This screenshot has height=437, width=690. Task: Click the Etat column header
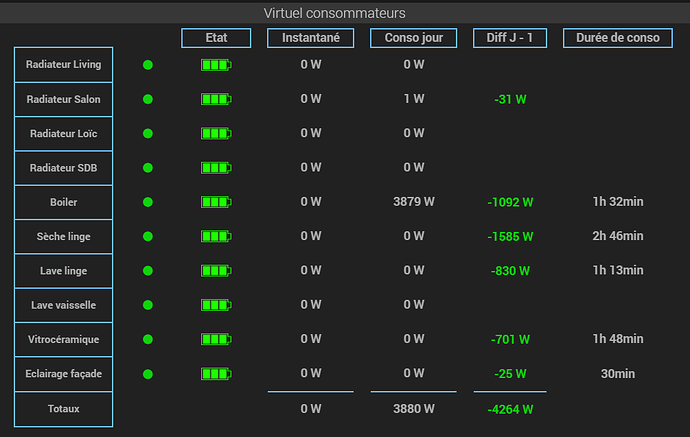pos(216,38)
